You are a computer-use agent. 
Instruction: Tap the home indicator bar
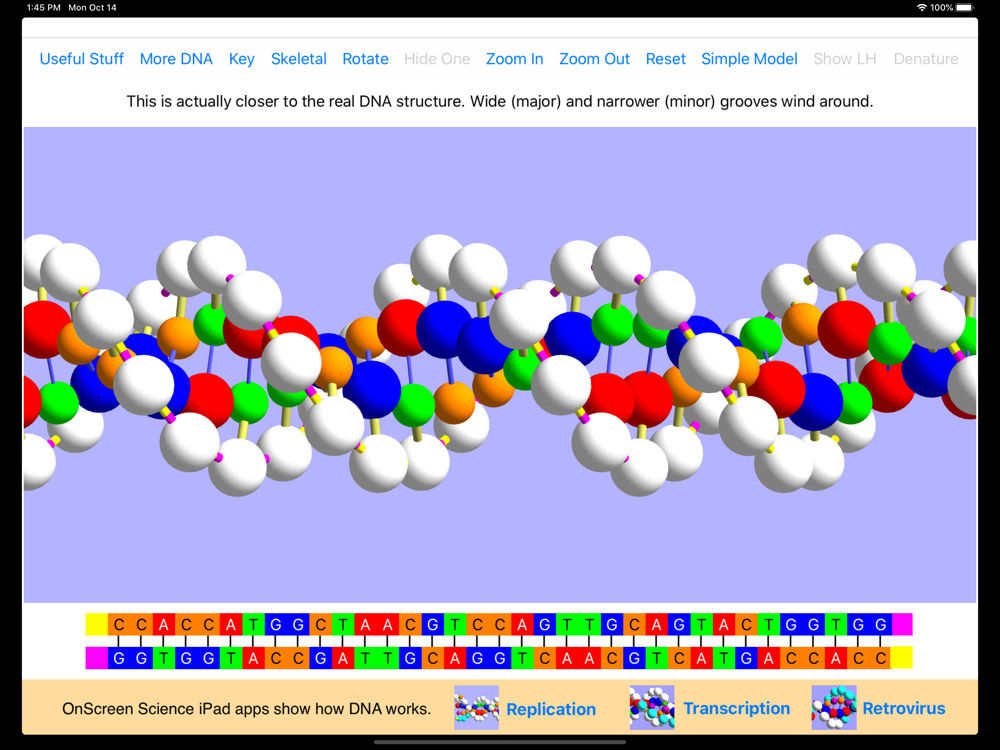[x=500, y=742]
